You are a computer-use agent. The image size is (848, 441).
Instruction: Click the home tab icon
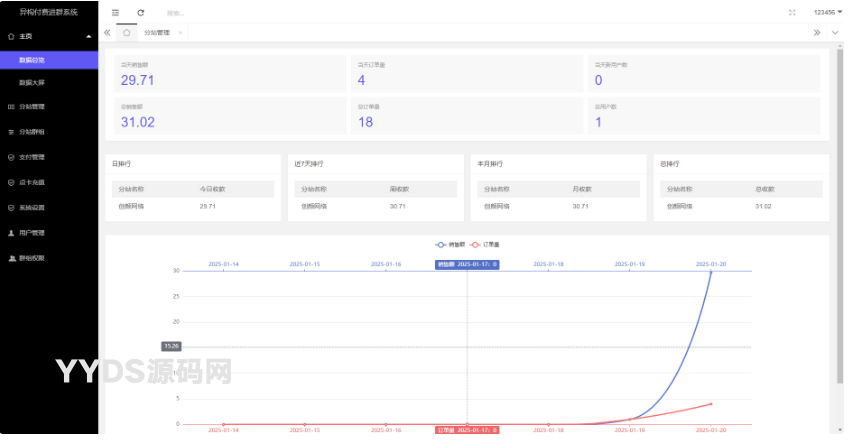point(126,33)
